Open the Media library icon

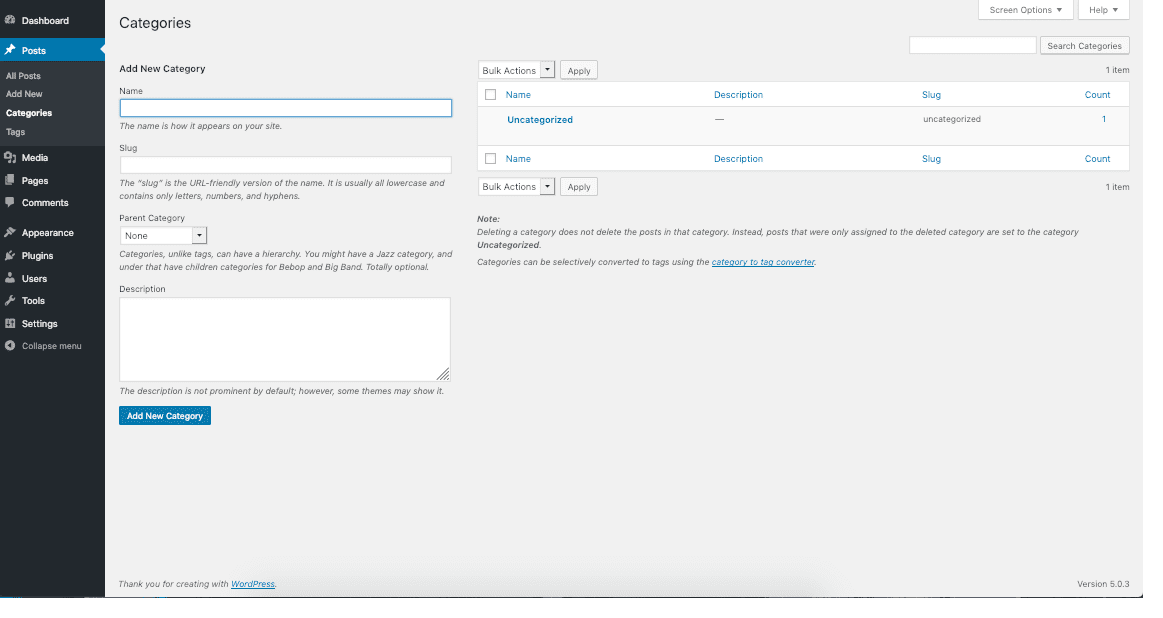coord(12,157)
